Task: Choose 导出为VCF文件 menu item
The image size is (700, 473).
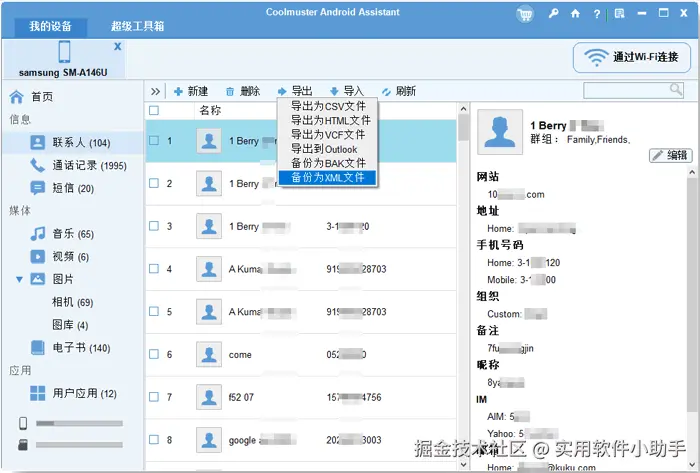Action: coord(328,135)
